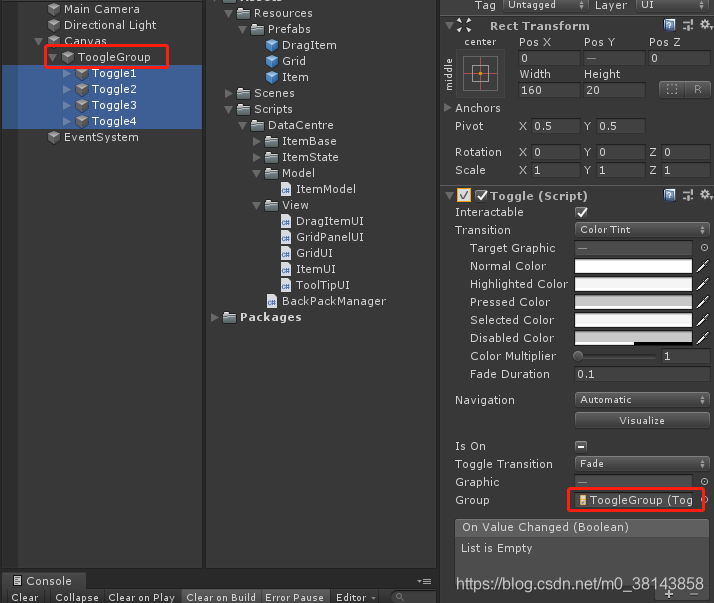Click the console Clear button
The image size is (714, 603).
point(25,597)
